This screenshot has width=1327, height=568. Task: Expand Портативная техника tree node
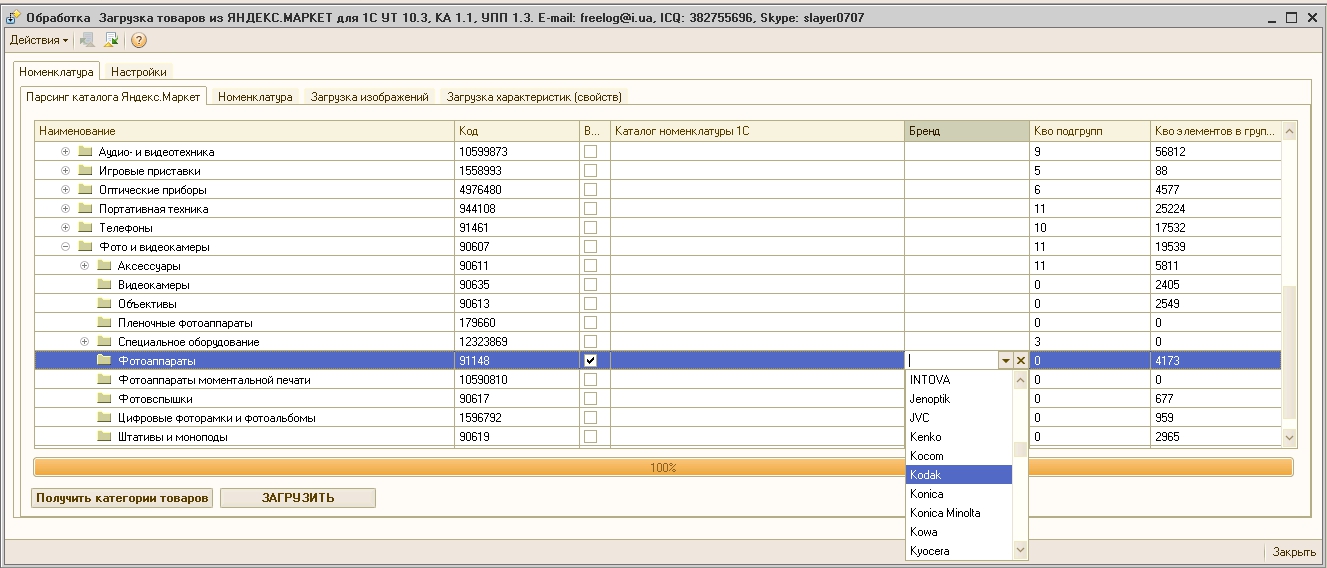65,209
